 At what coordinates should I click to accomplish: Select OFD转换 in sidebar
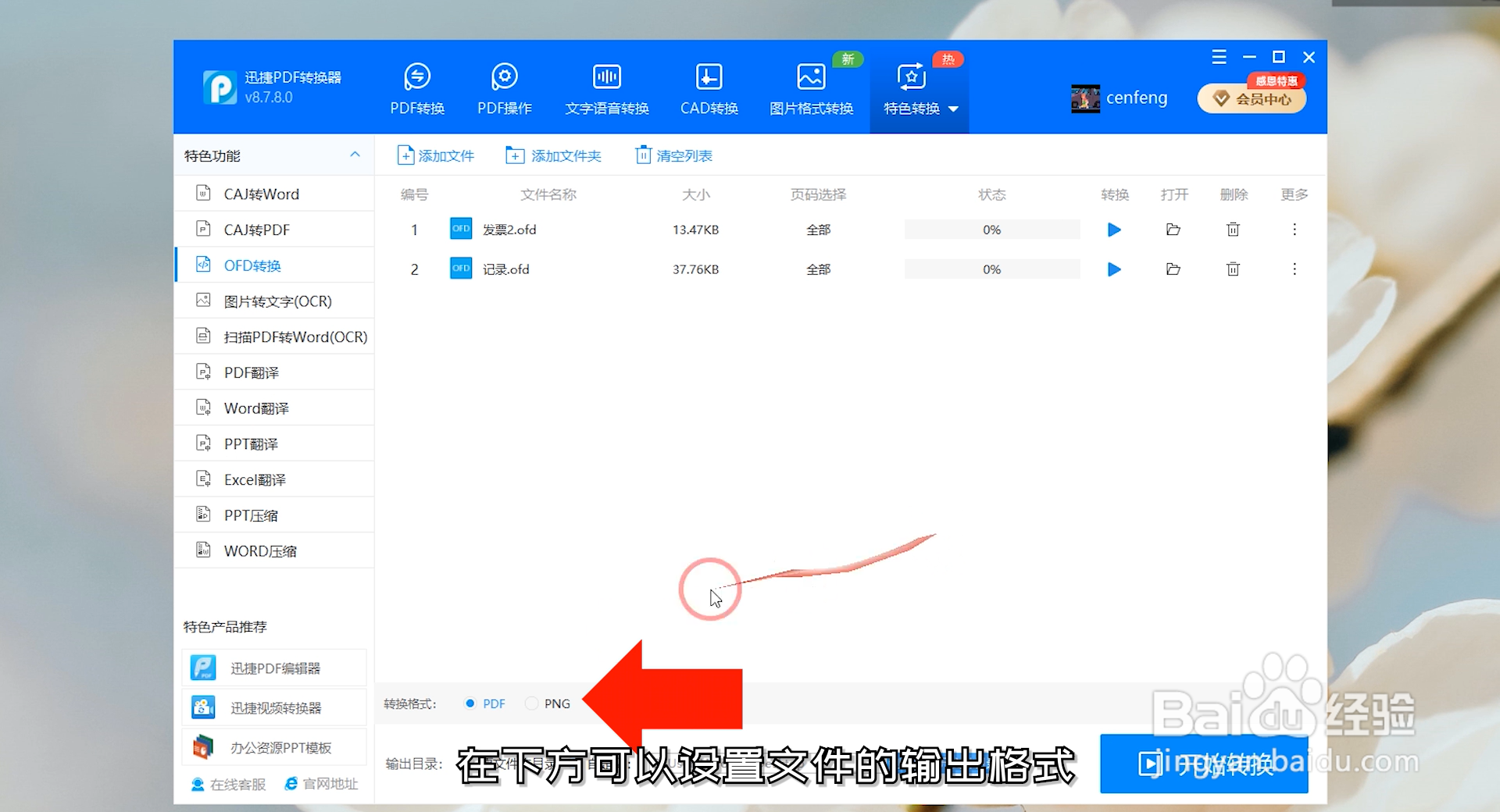pos(274,265)
